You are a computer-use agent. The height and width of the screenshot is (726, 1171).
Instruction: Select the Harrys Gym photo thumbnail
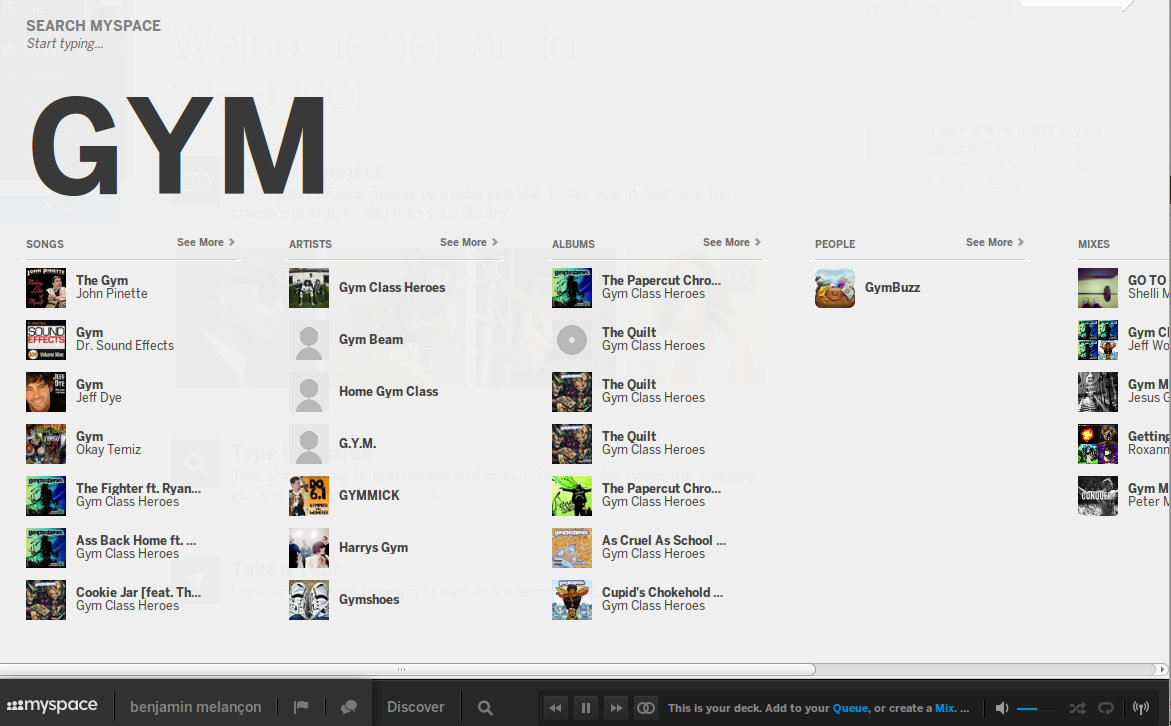point(308,547)
